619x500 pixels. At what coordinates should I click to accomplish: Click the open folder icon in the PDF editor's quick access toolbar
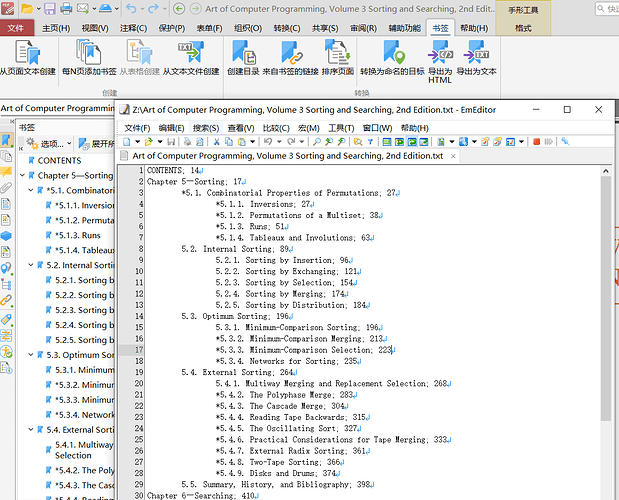27,8
